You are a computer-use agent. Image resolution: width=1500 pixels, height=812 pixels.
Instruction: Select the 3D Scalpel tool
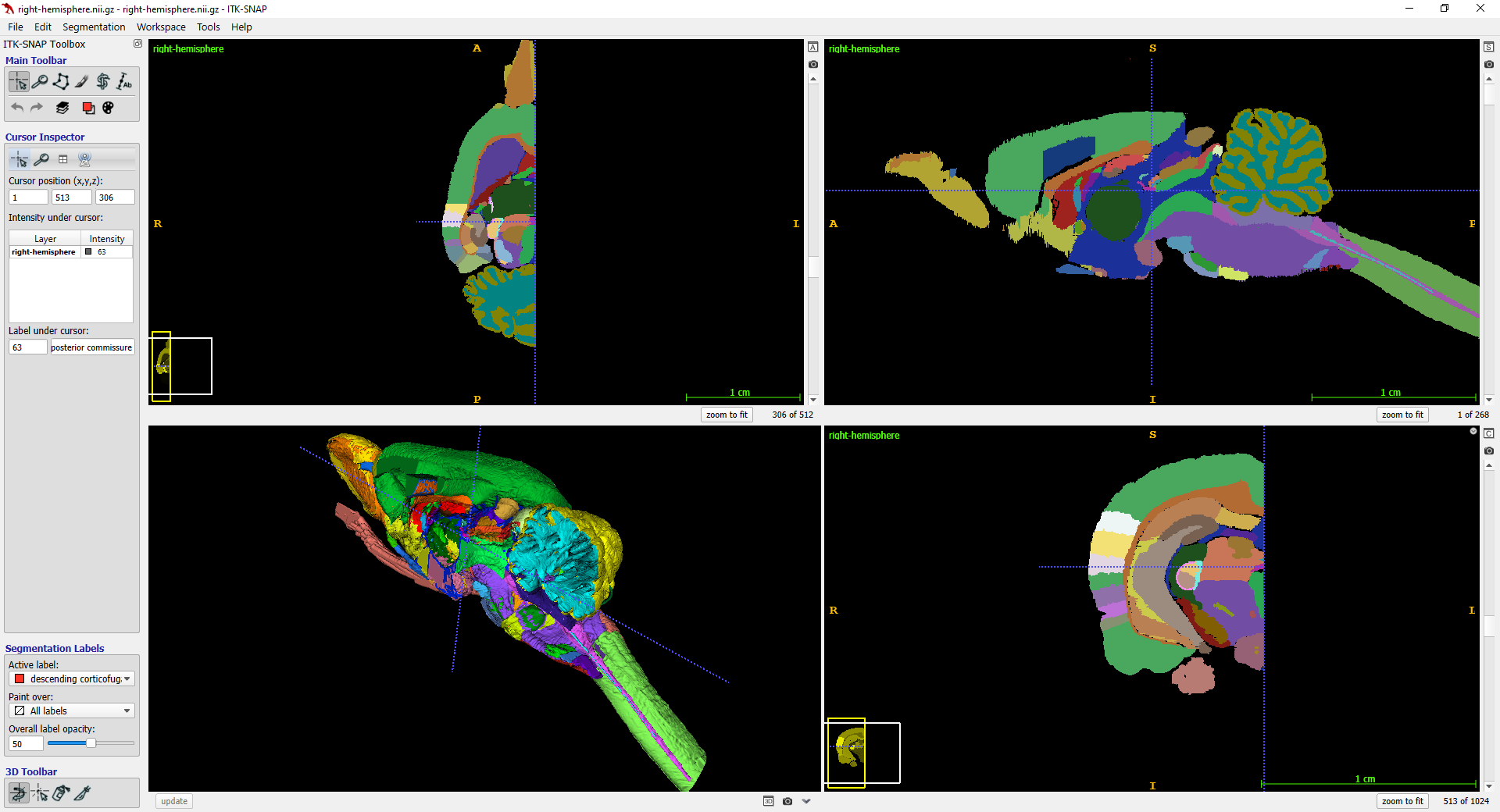click(82, 793)
